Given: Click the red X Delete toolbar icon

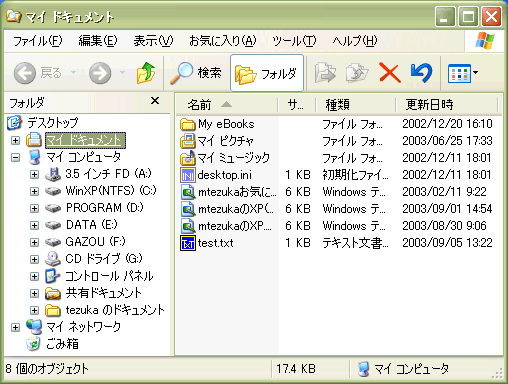Looking at the screenshot, I should point(390,73).
